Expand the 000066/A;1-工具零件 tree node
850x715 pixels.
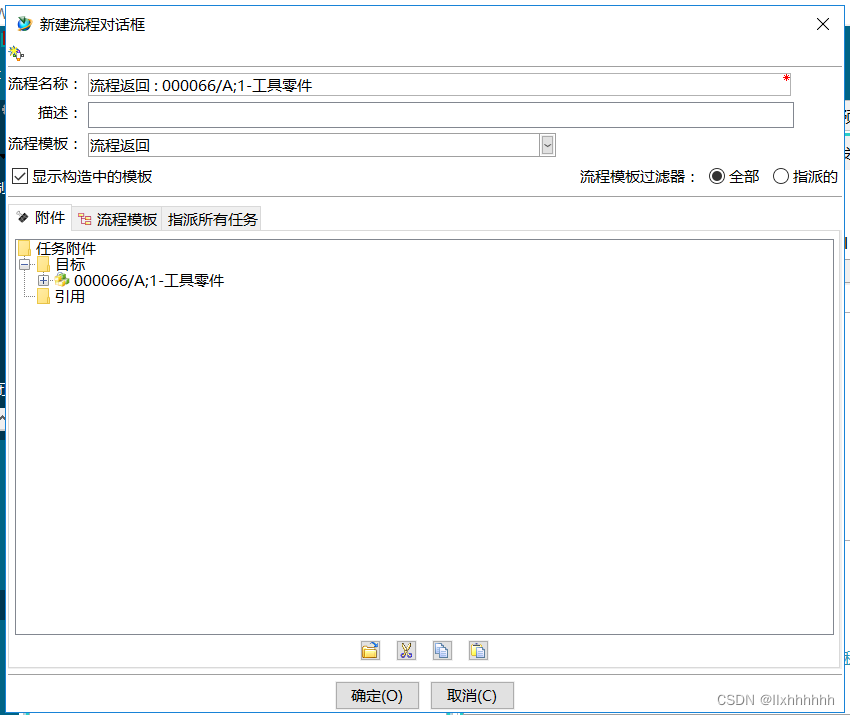tap(43, 280)
